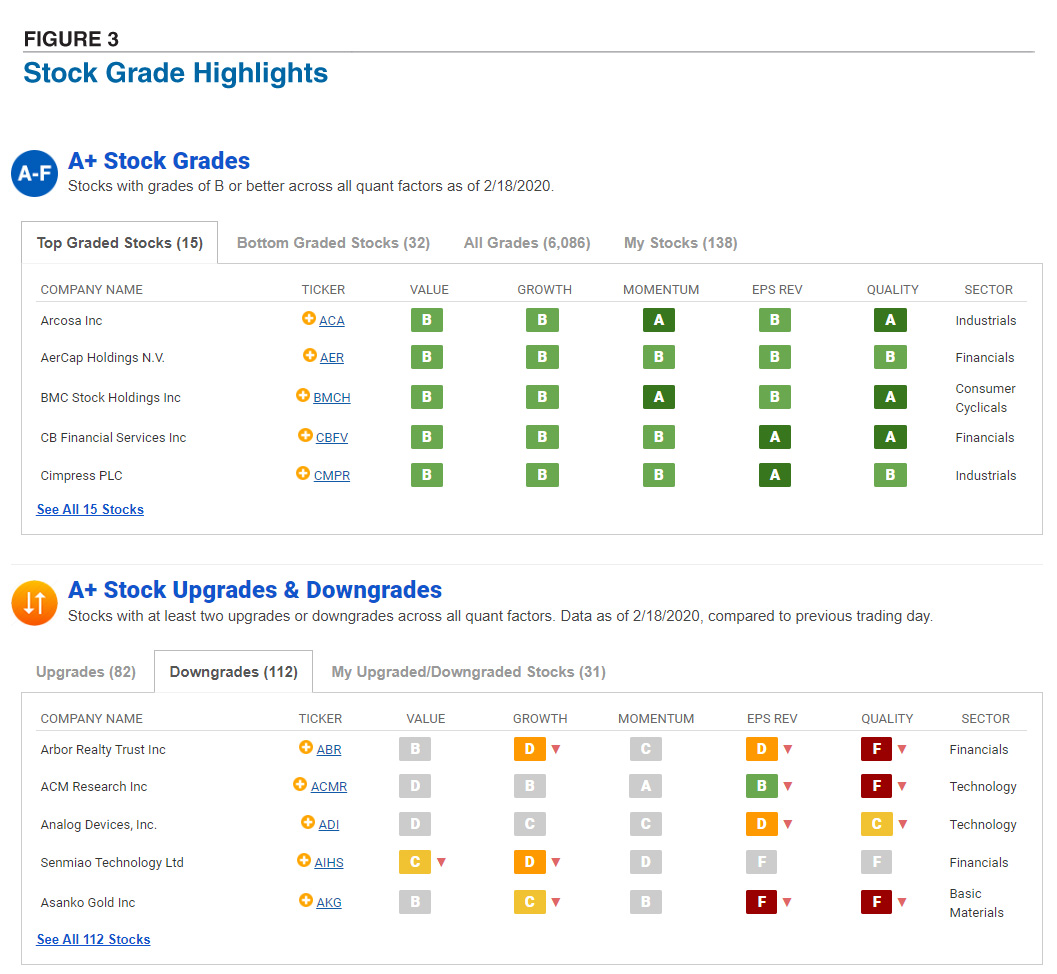The height and width of the screenshot is (974, 1057).
Task: Click the MOMENTUM header in top graded table
Action: pyautogui.click(x=661, y=290)
